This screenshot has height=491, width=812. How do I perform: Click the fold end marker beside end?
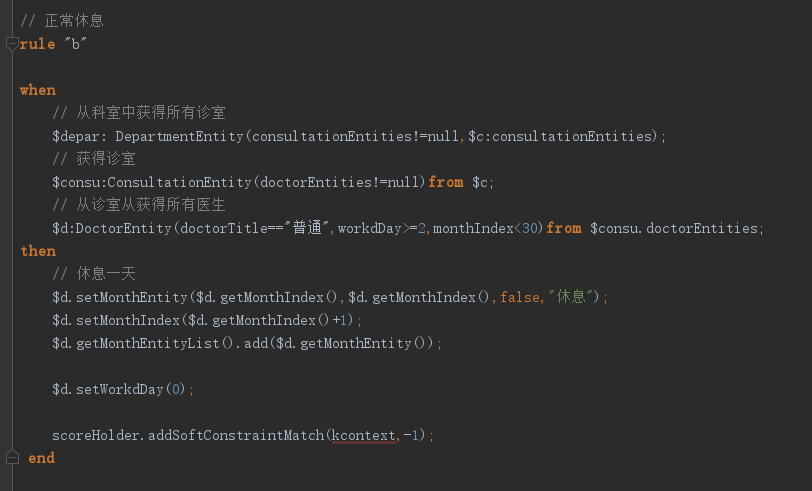pyautogui.click(x=12, y=457)
